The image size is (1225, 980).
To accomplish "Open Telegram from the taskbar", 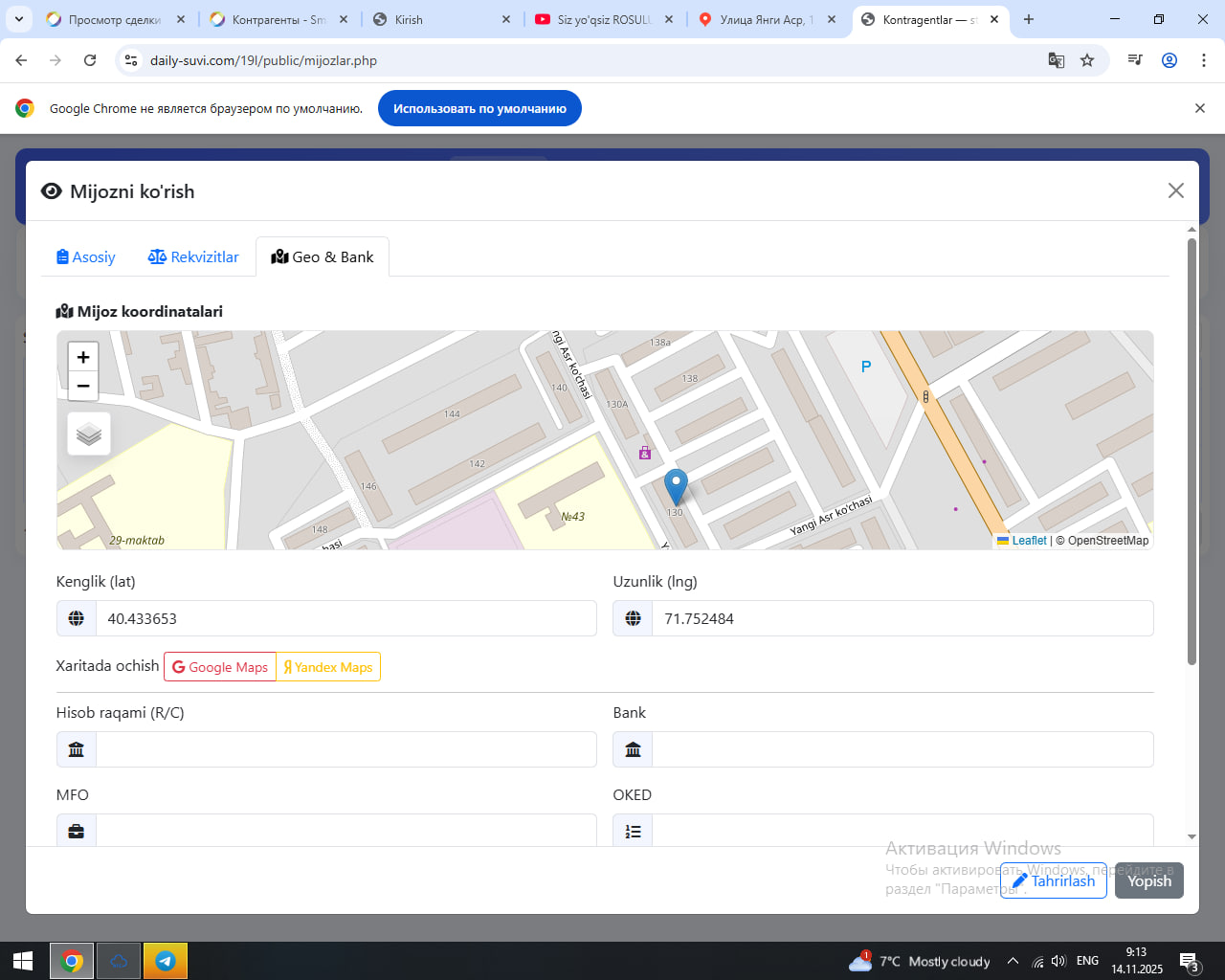I will pos(165,961).
